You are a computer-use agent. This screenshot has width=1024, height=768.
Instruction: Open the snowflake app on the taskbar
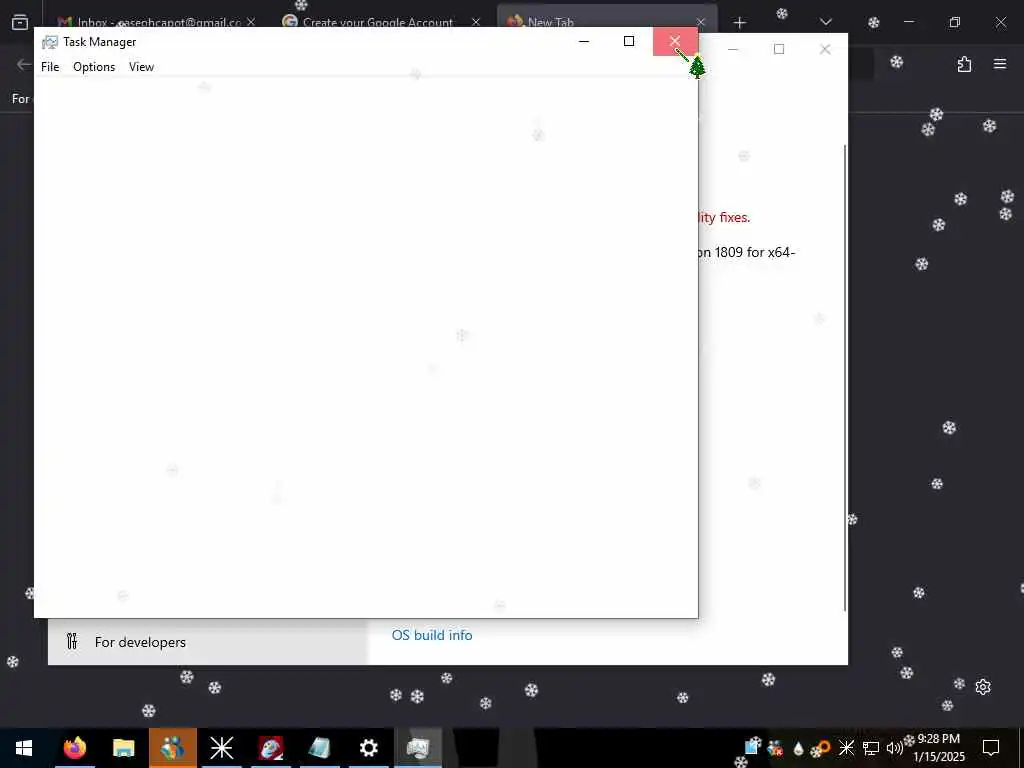pyautogui.click(x=221, y=748)
